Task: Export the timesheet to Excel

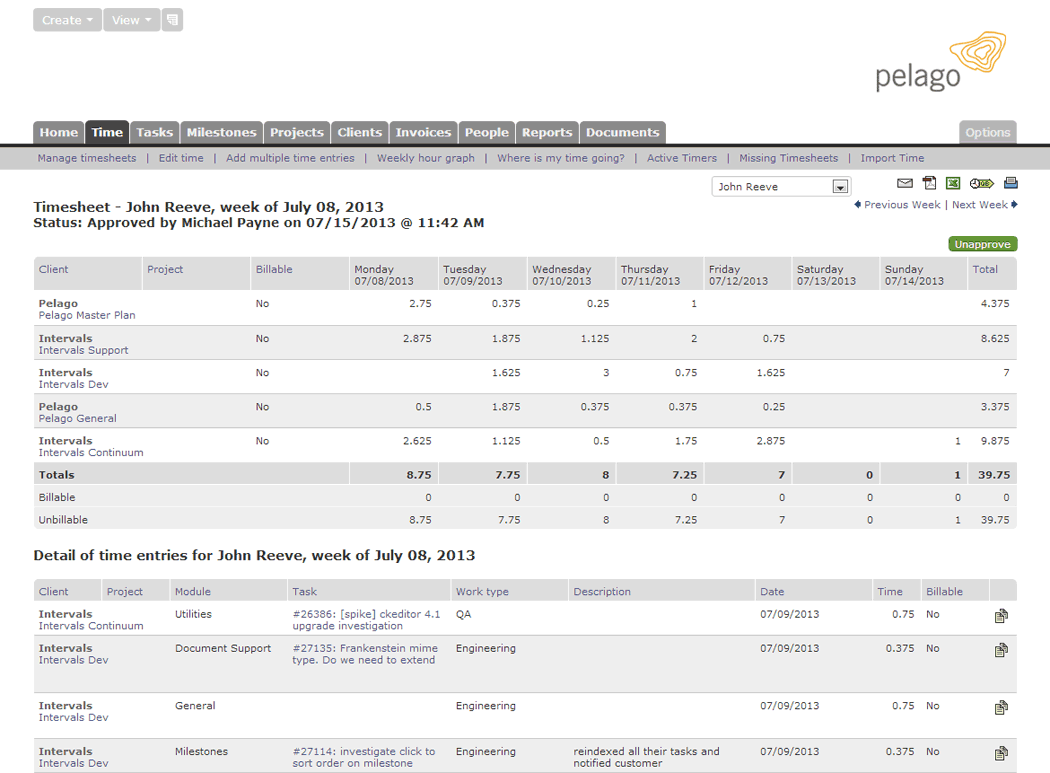Action: tap(953, 183)
